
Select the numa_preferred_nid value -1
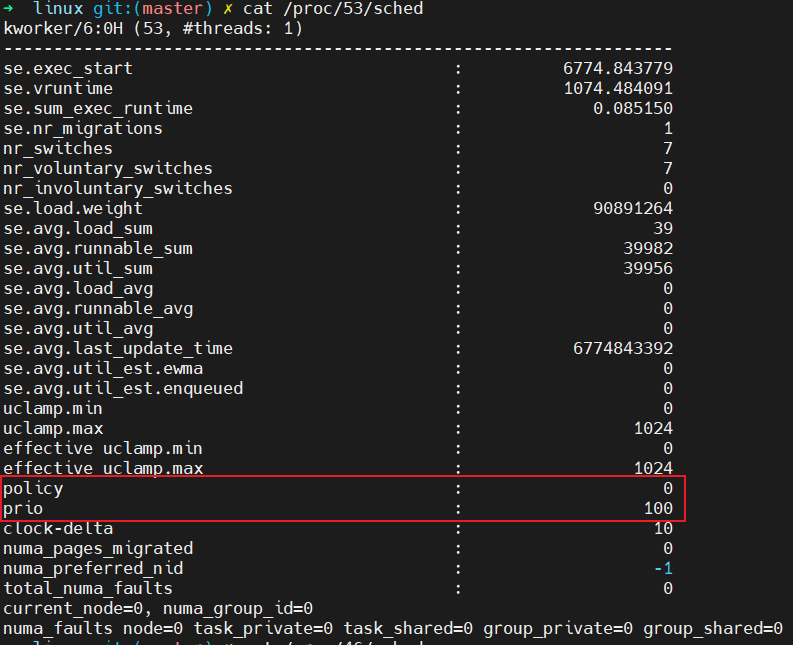click(x=663, y=569)
